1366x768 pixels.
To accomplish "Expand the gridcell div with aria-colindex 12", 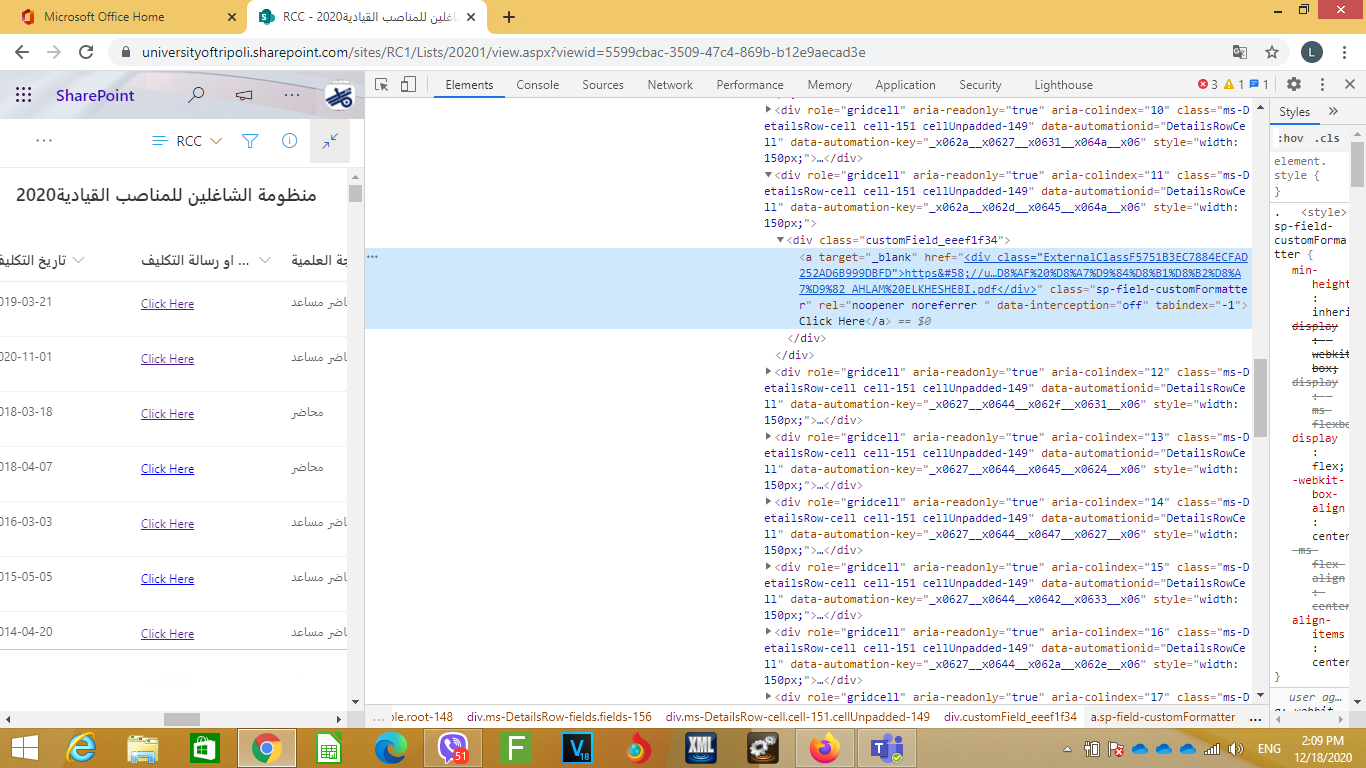I will pos(768,371).
